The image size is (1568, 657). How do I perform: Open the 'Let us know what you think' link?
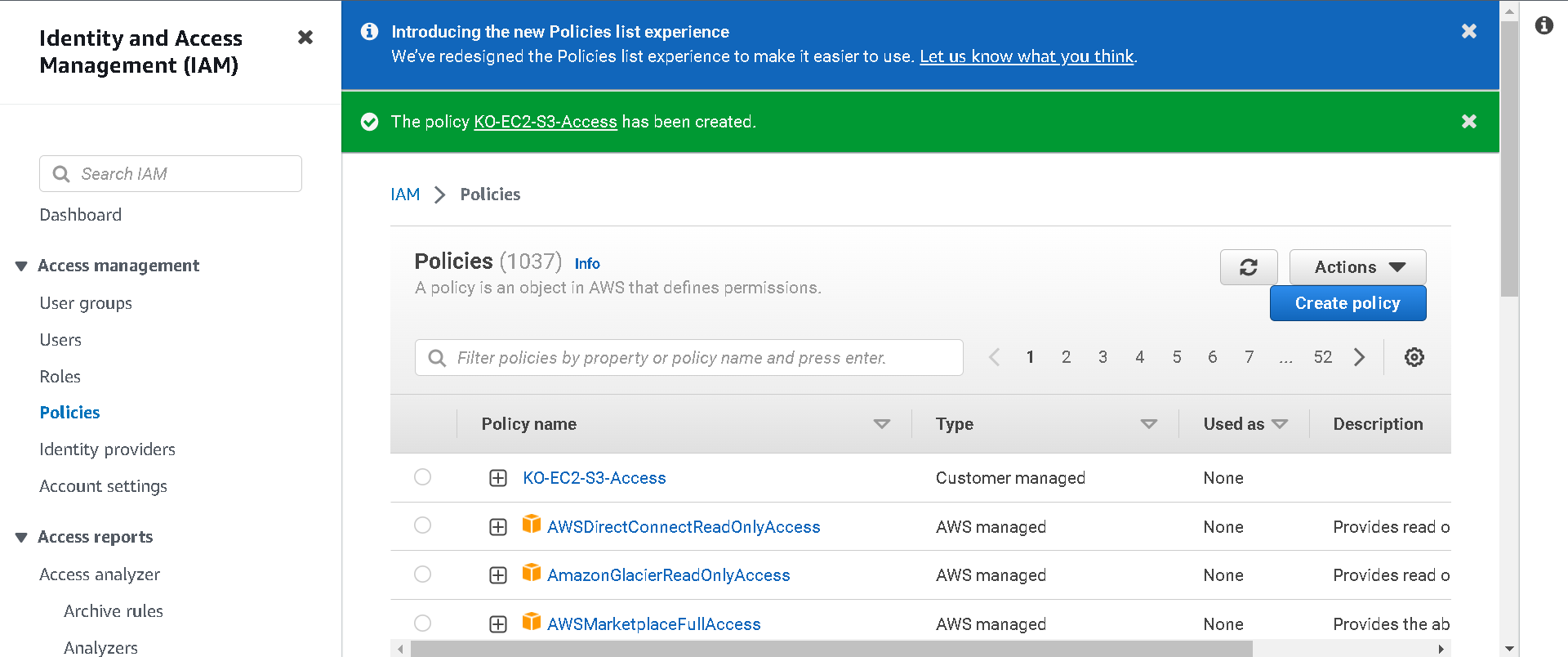point(1027,56)
